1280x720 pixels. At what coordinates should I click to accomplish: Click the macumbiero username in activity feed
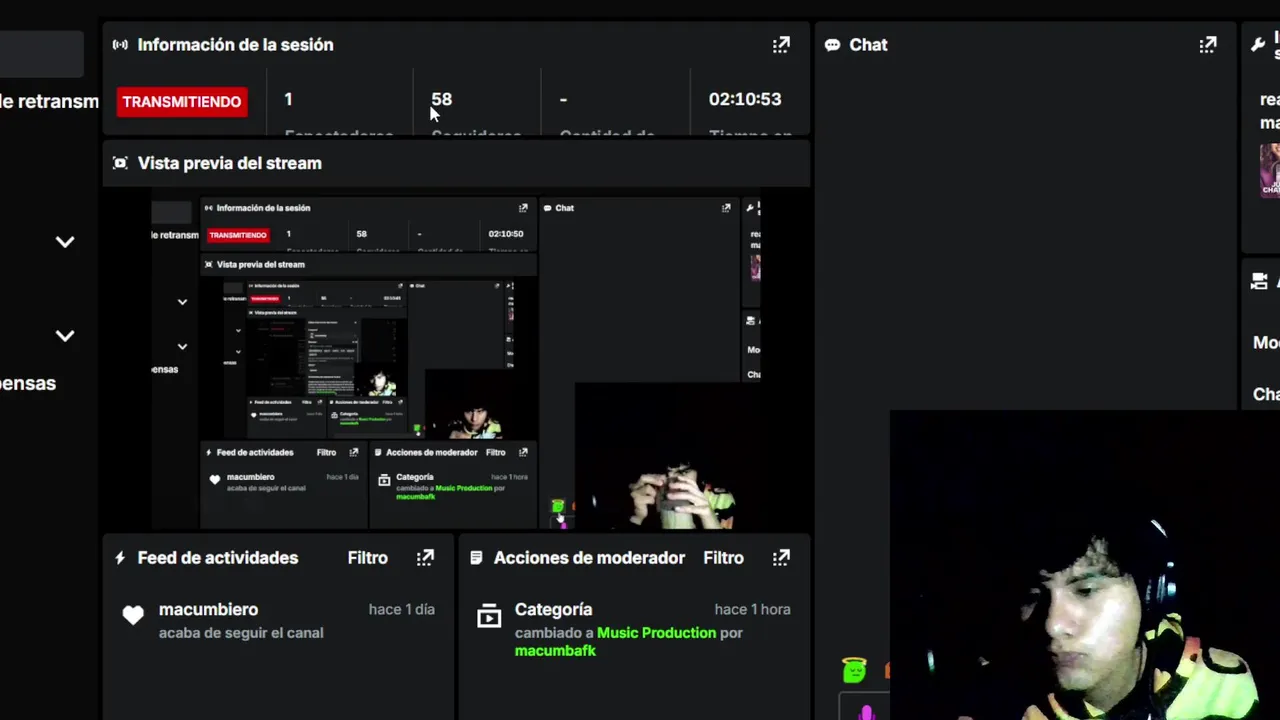tap(208, 609)
